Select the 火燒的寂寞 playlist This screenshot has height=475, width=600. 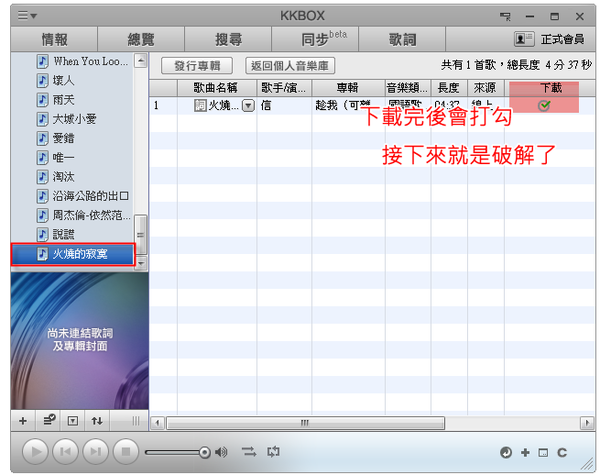click(73, 254)
